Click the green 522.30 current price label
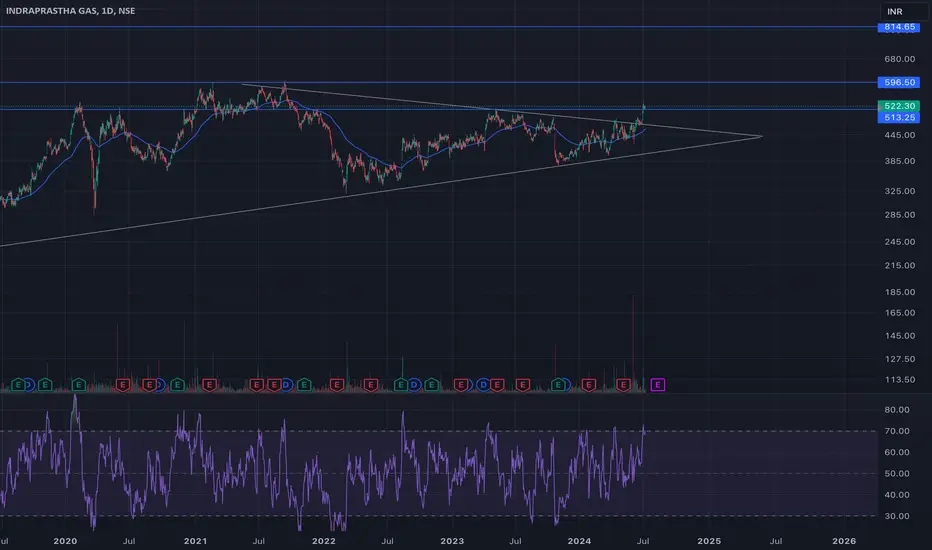The height and width of the screenshot is (550, 932). (899, 106)
